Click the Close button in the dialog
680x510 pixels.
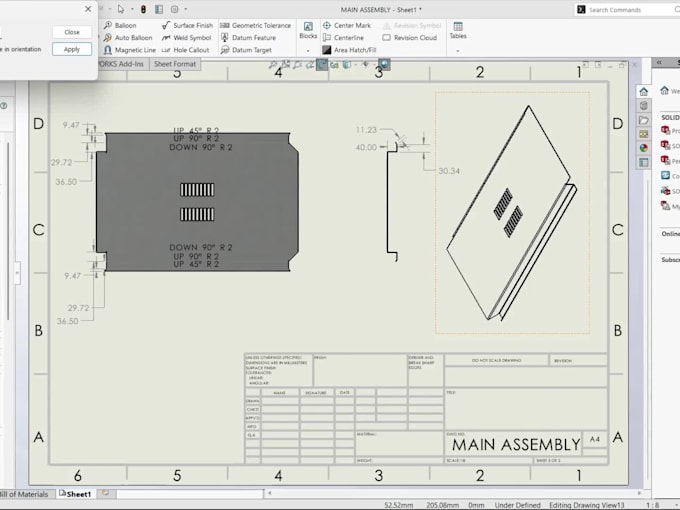tap(72, 32)
